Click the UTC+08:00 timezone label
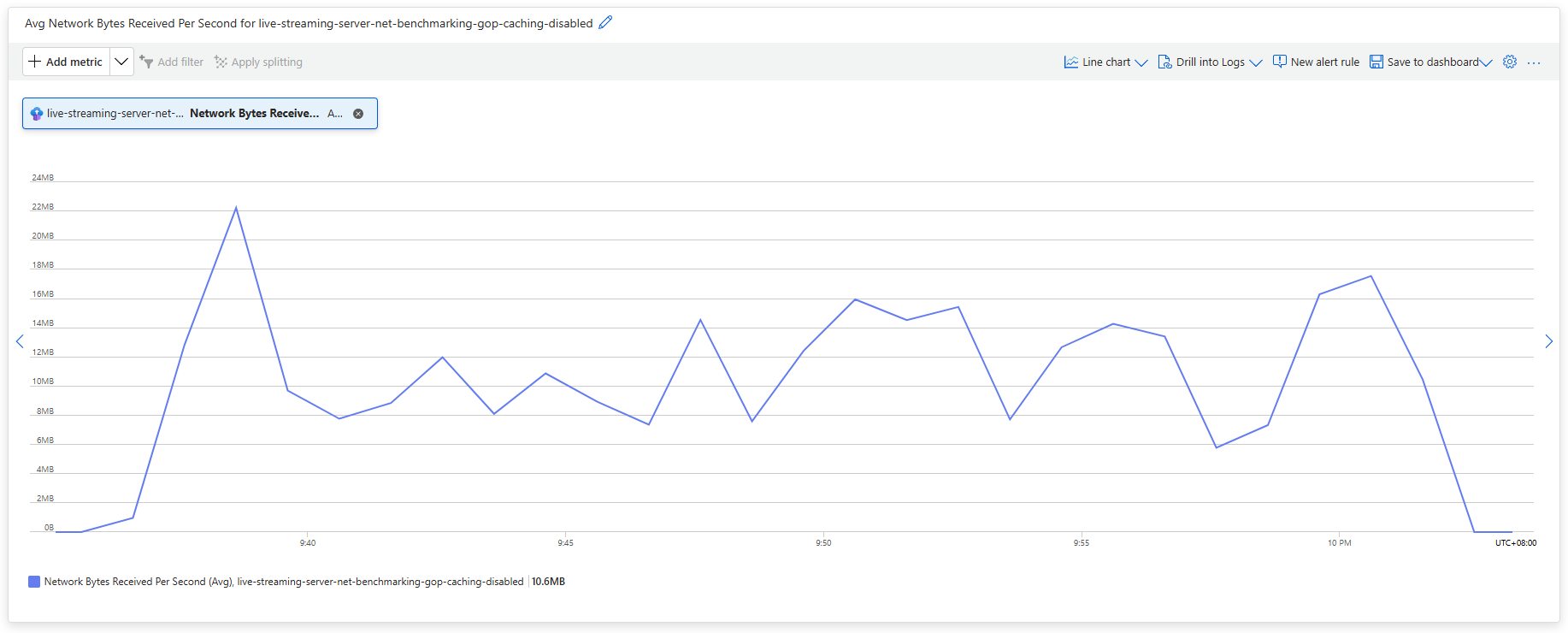The height and width of the screenshot is (633, 1568). 1515,543
